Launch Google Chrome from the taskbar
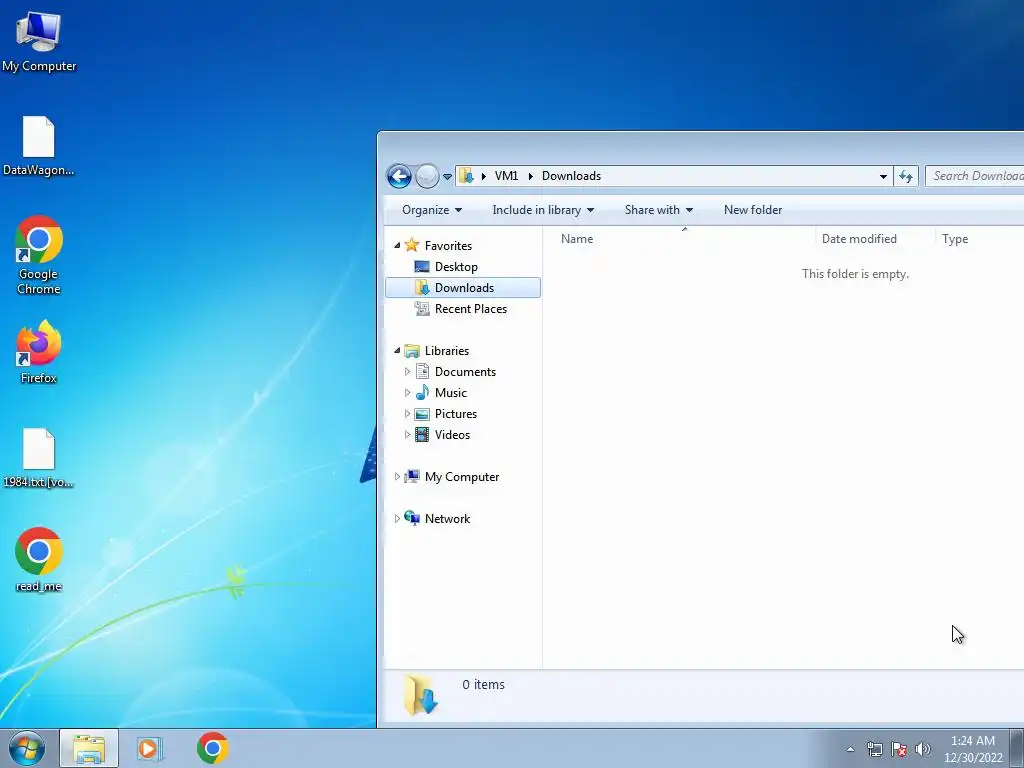The width and height of the screenshot is (1024, 768). click(212, 748)
